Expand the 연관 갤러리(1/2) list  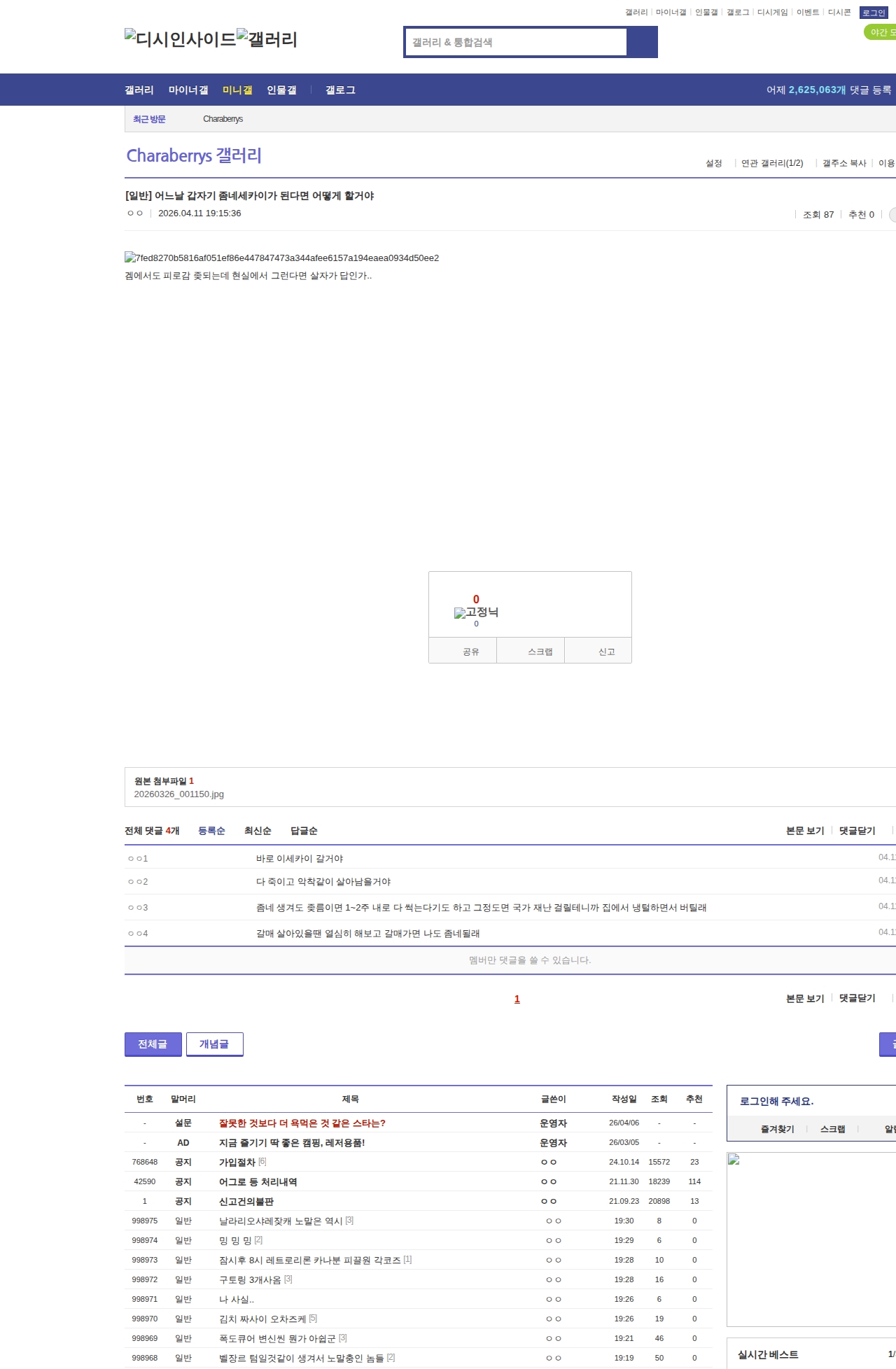[771, 163]
